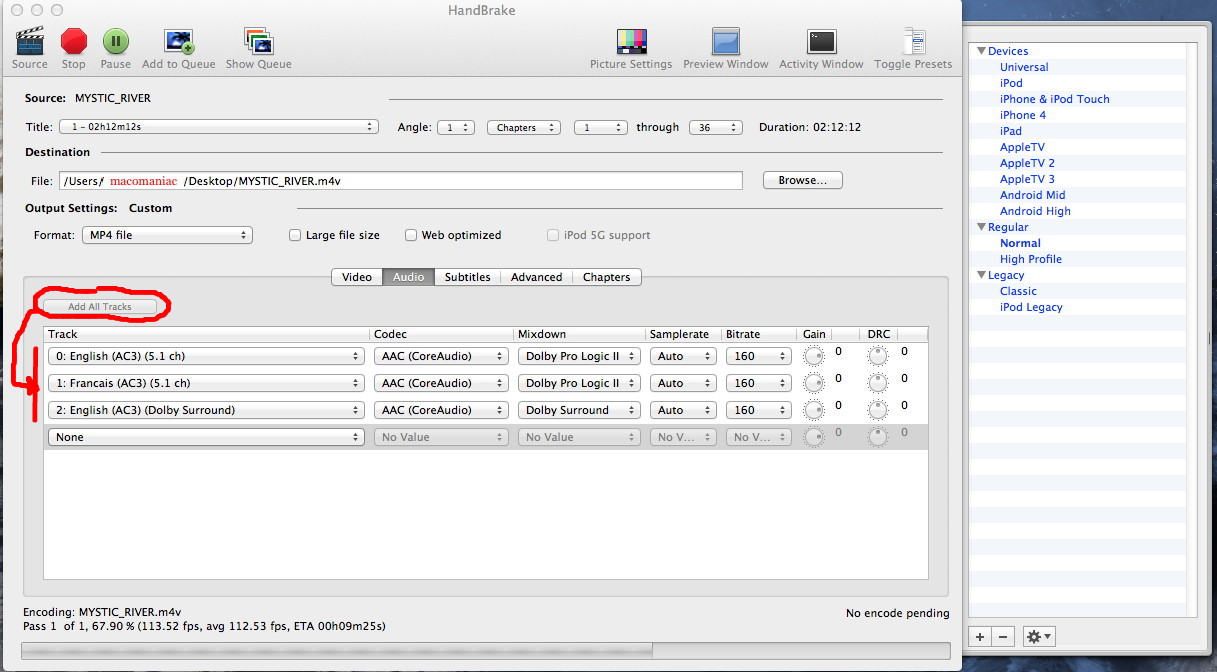Open the Format MP4 file dropdown
The image size is (1217, 672).
coord(167,235)
